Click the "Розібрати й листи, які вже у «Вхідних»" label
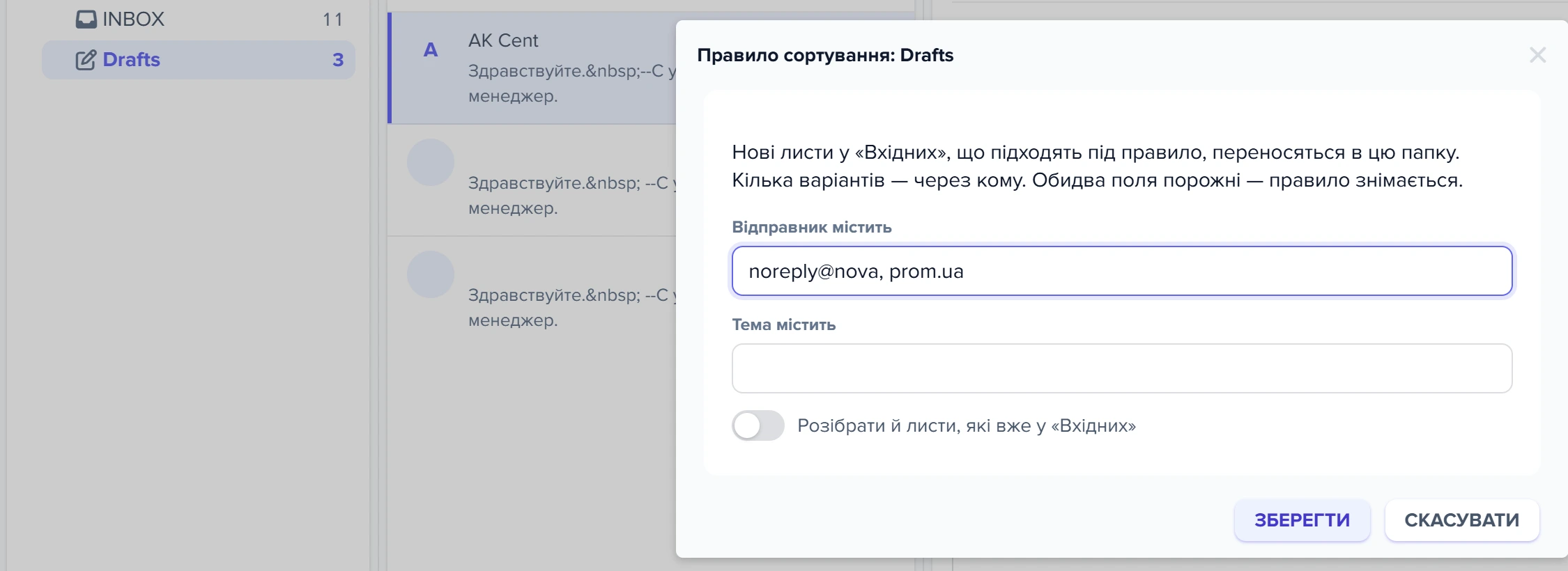1568x571 pixels. point(967,425)
